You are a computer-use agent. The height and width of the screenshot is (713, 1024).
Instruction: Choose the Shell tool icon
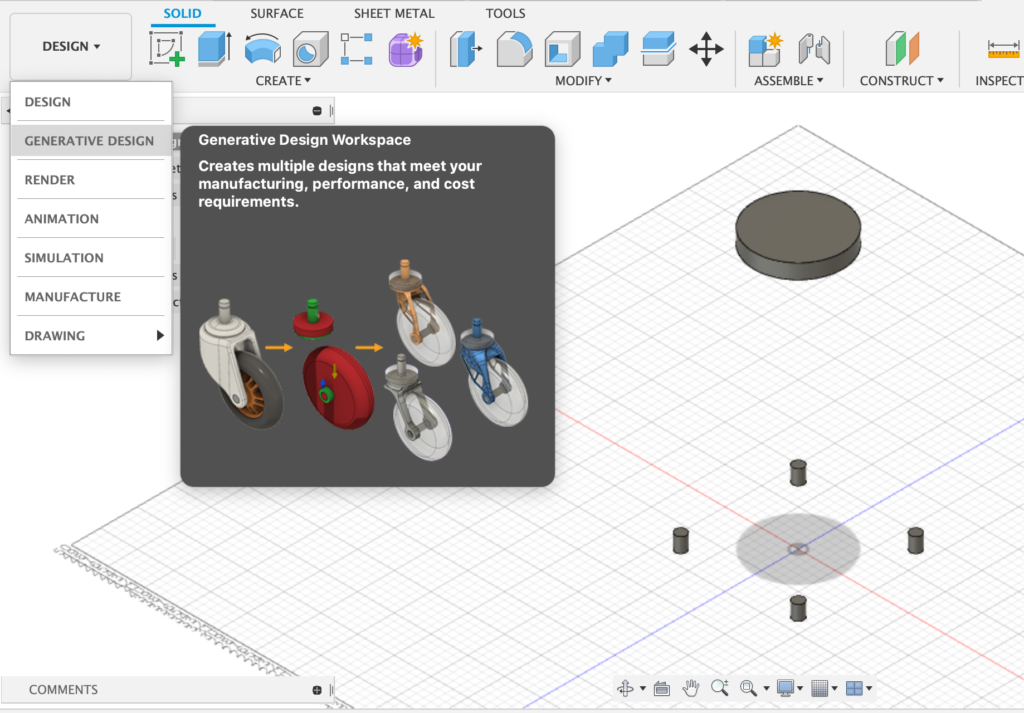(562, 48)
